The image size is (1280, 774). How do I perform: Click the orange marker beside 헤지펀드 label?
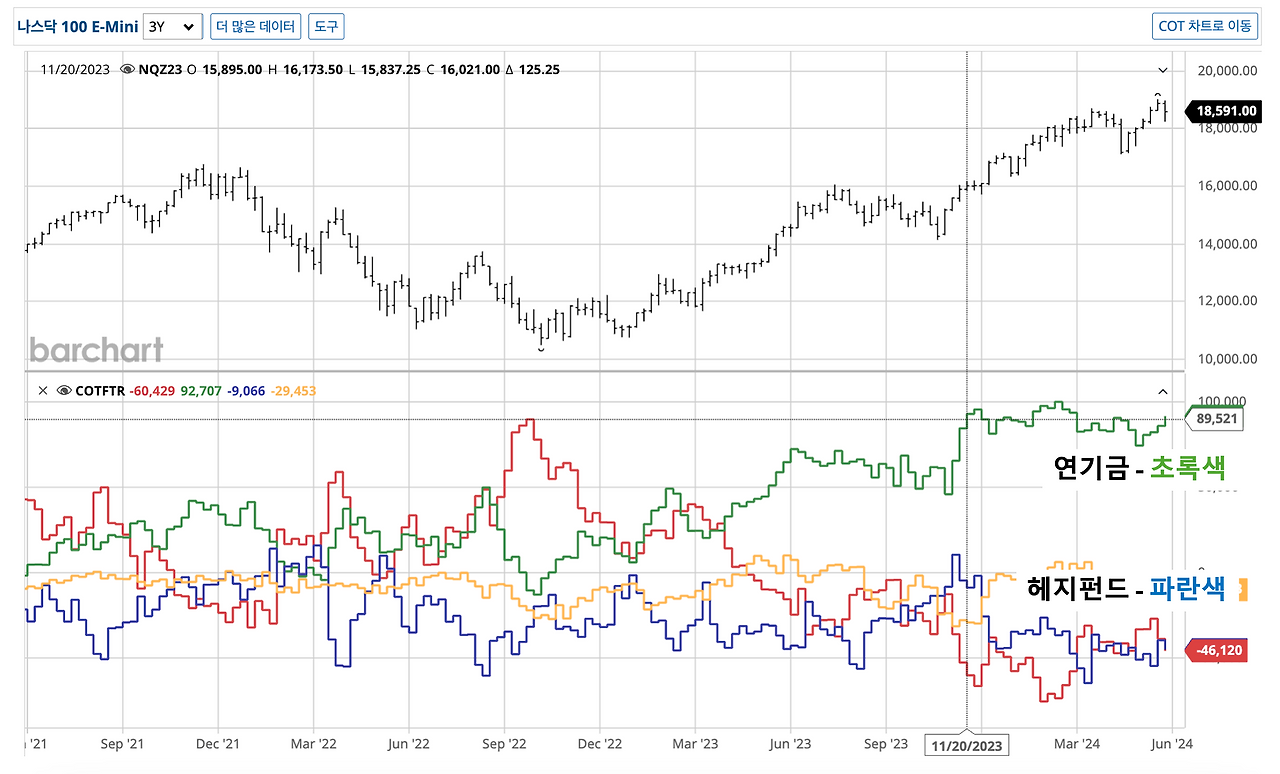pos(1244,589)
